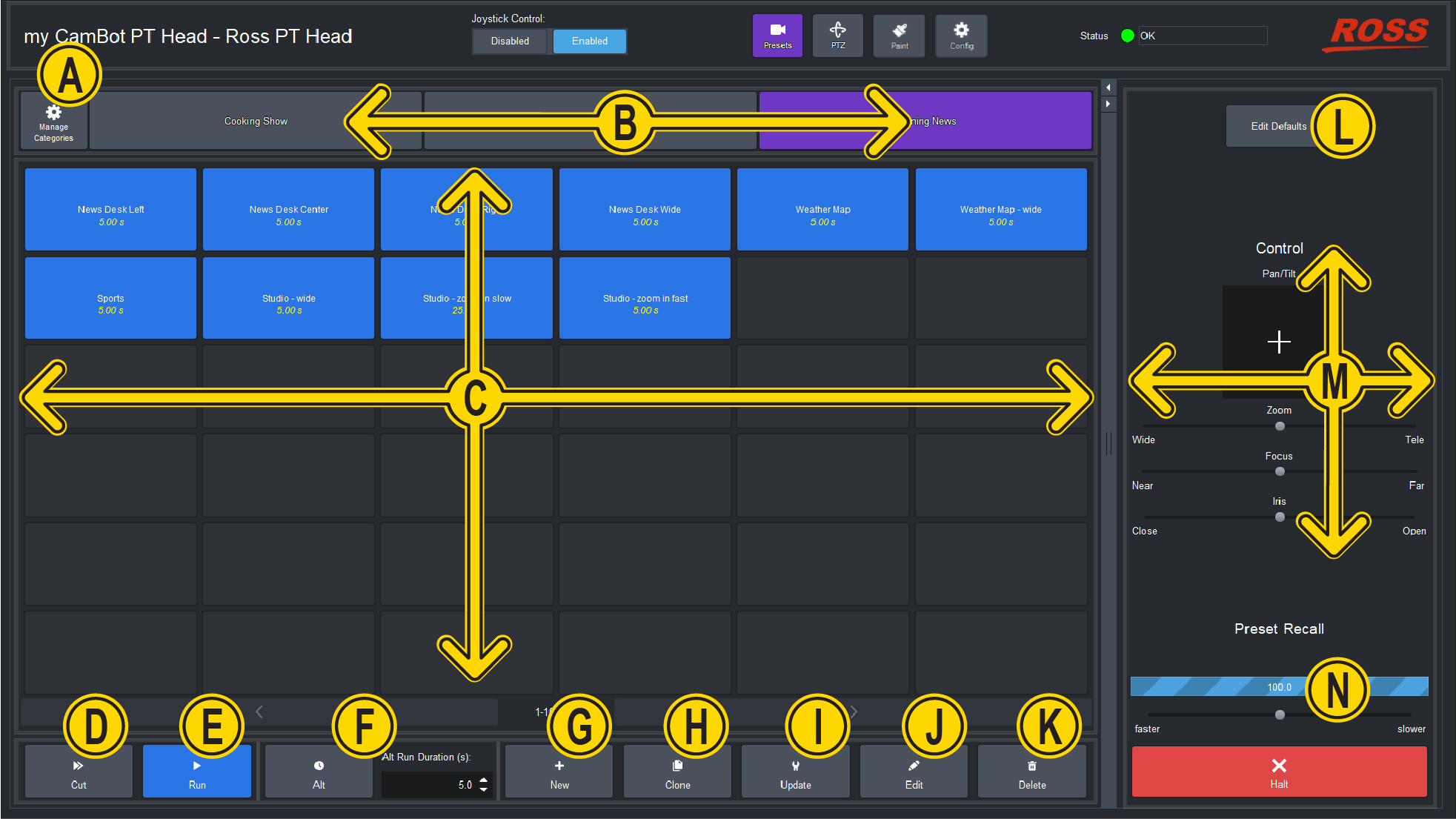Click Manage Categories gear icon

point(53,113)
